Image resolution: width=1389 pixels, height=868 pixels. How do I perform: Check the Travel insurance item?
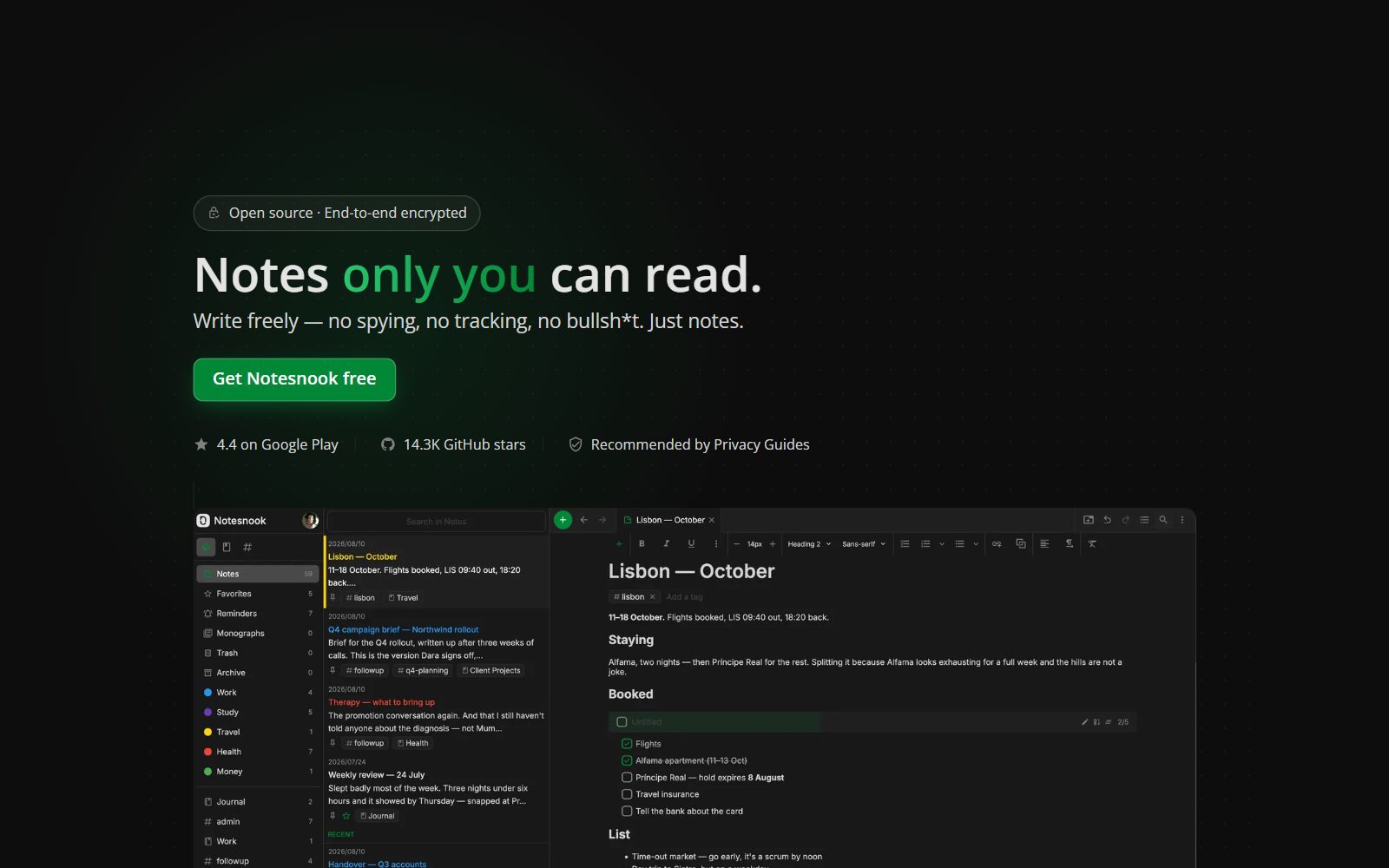click(x=627, y=794)
